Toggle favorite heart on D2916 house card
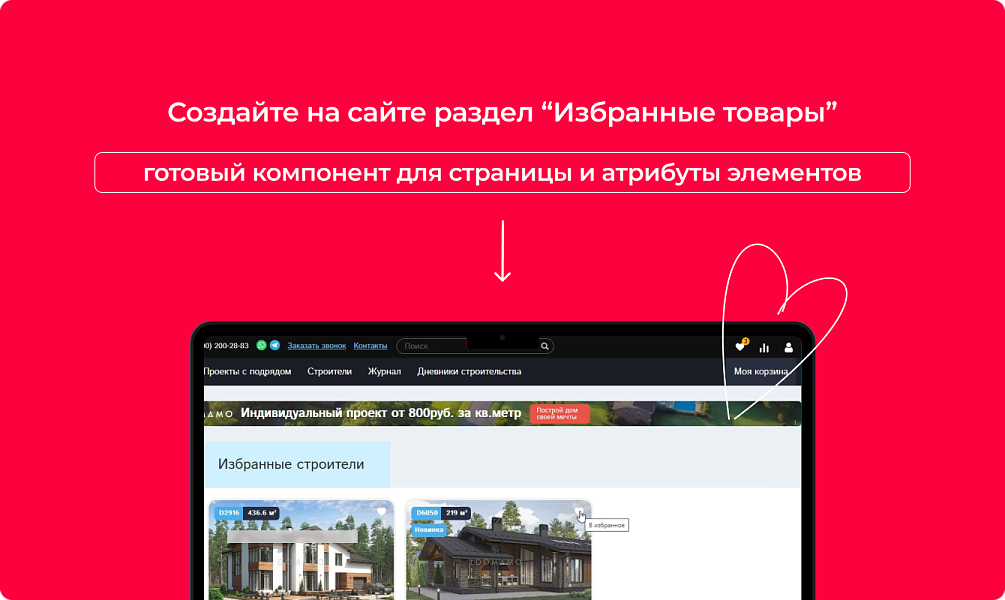The image size is (1005, 600). point(381,512)
